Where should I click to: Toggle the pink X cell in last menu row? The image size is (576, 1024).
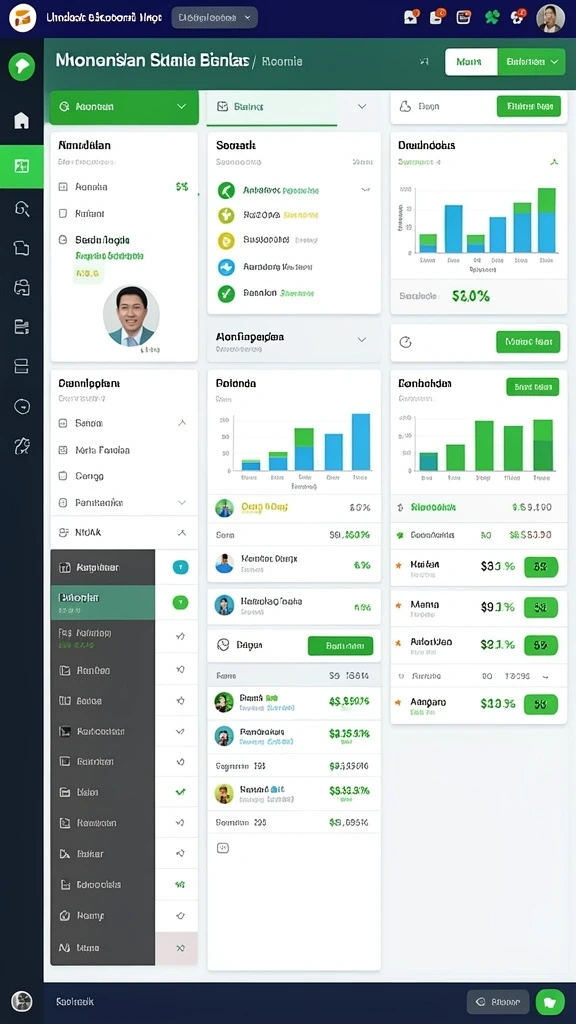click(x=176, y=948)
